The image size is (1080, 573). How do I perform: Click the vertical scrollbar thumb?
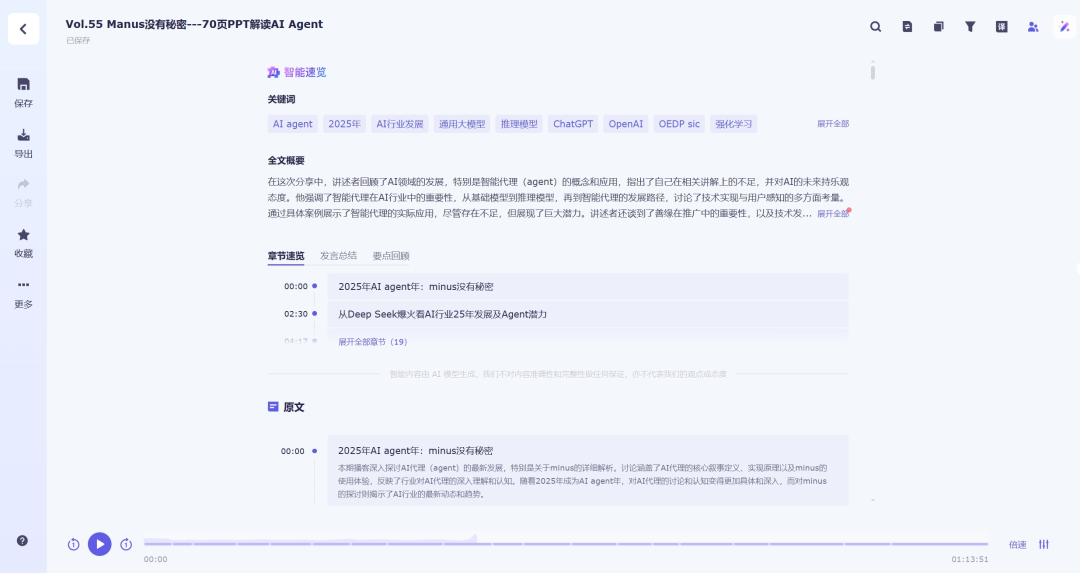[x=873, y=72]
